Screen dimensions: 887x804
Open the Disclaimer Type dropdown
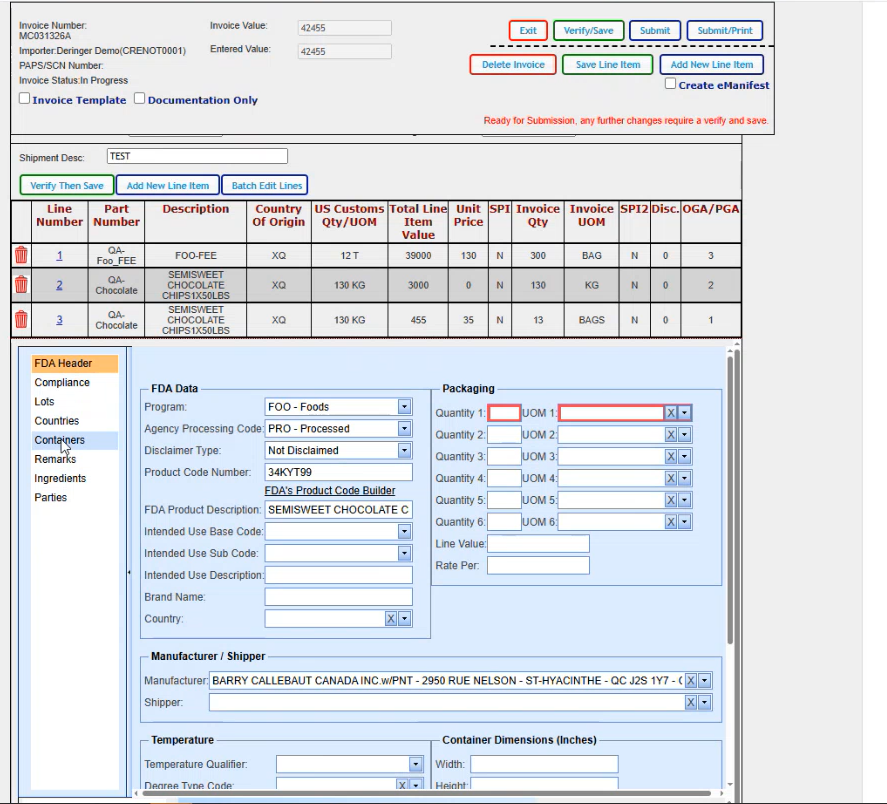404,451
